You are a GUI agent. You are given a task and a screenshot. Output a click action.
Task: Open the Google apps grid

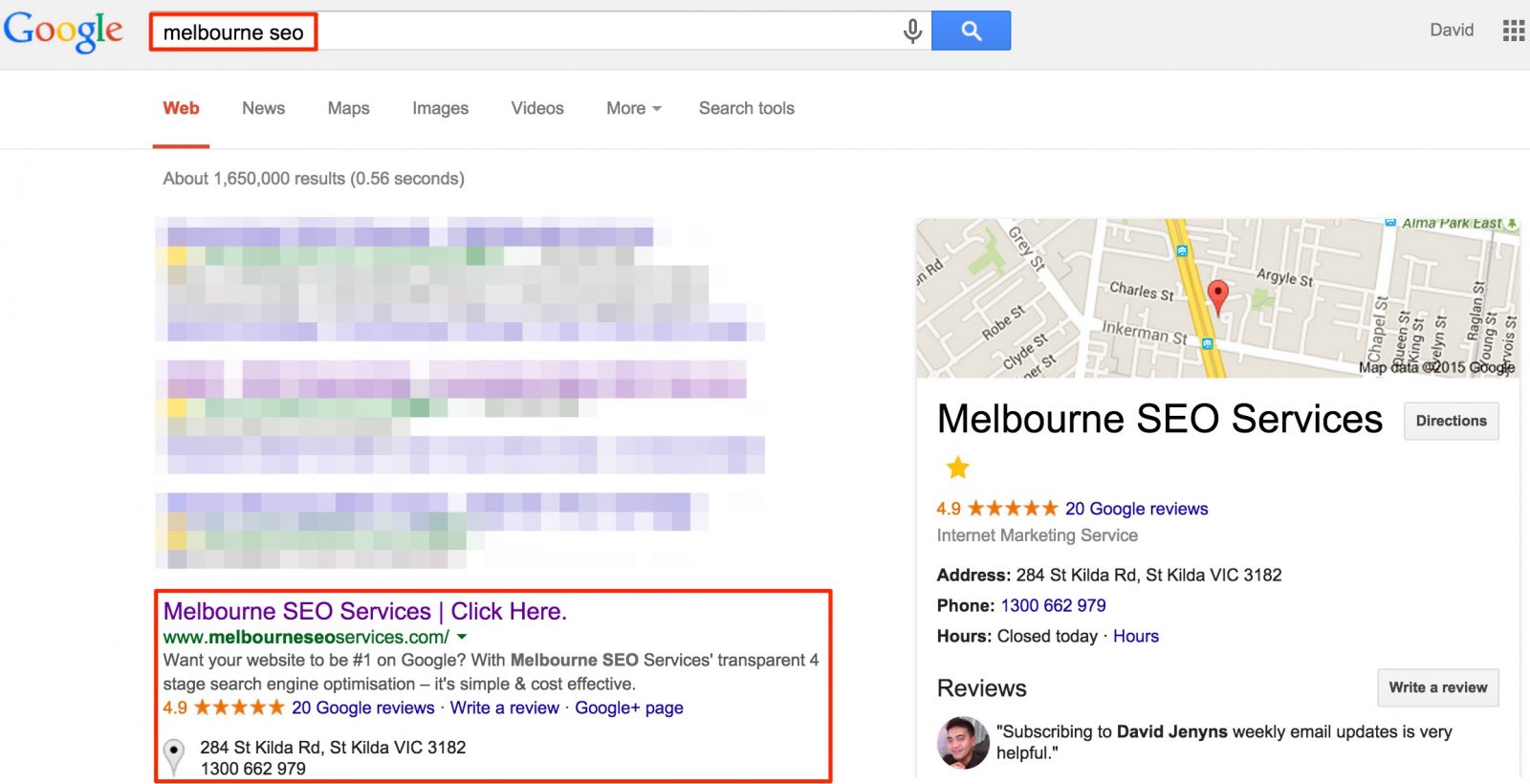pyautogui.click(x=1514, y=31)
